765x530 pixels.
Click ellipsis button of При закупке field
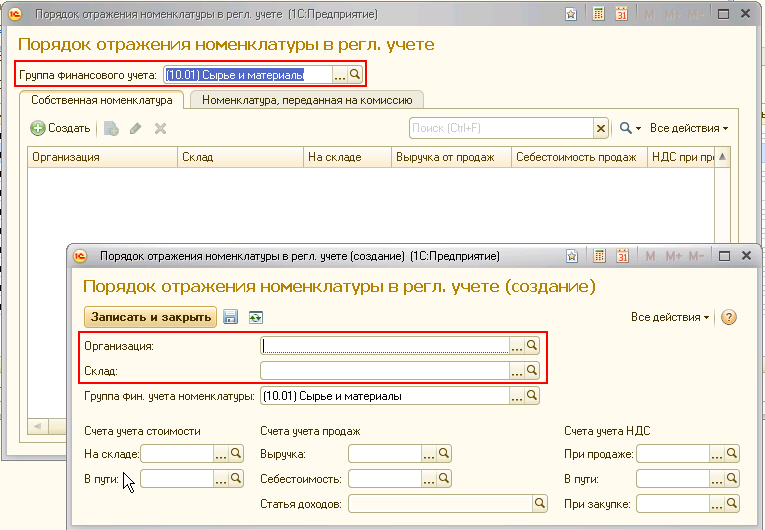click(x=717, y=504)
